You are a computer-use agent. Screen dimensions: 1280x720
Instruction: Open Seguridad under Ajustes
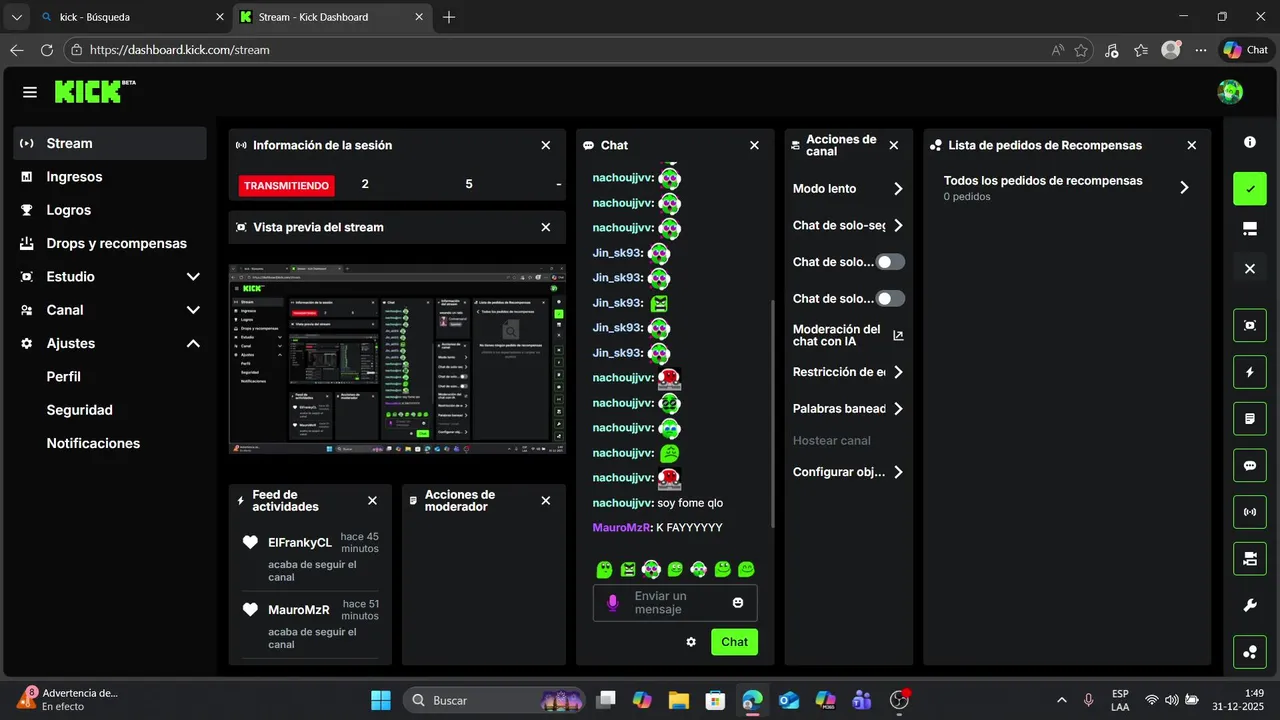pyautogui.click(x=80, y=410)
